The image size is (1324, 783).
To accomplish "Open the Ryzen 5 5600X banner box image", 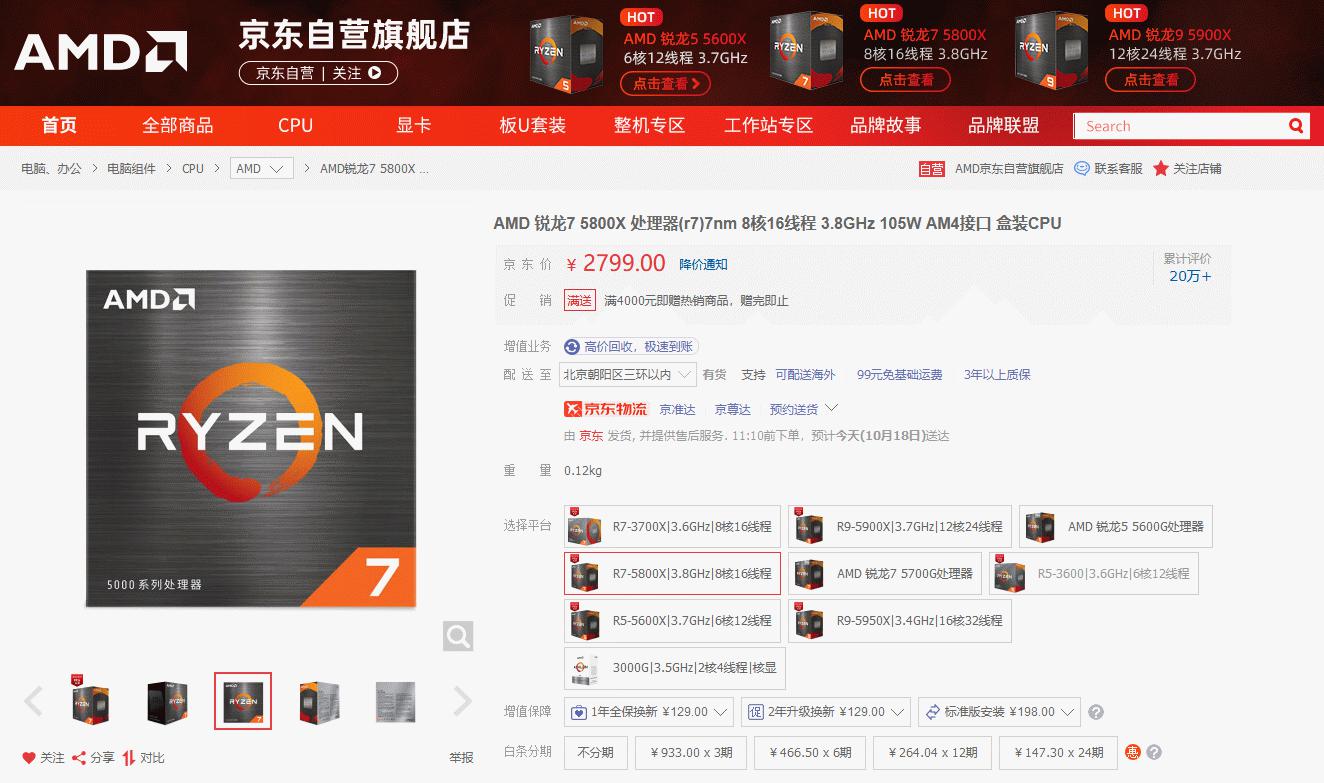I will click(567, 55).
